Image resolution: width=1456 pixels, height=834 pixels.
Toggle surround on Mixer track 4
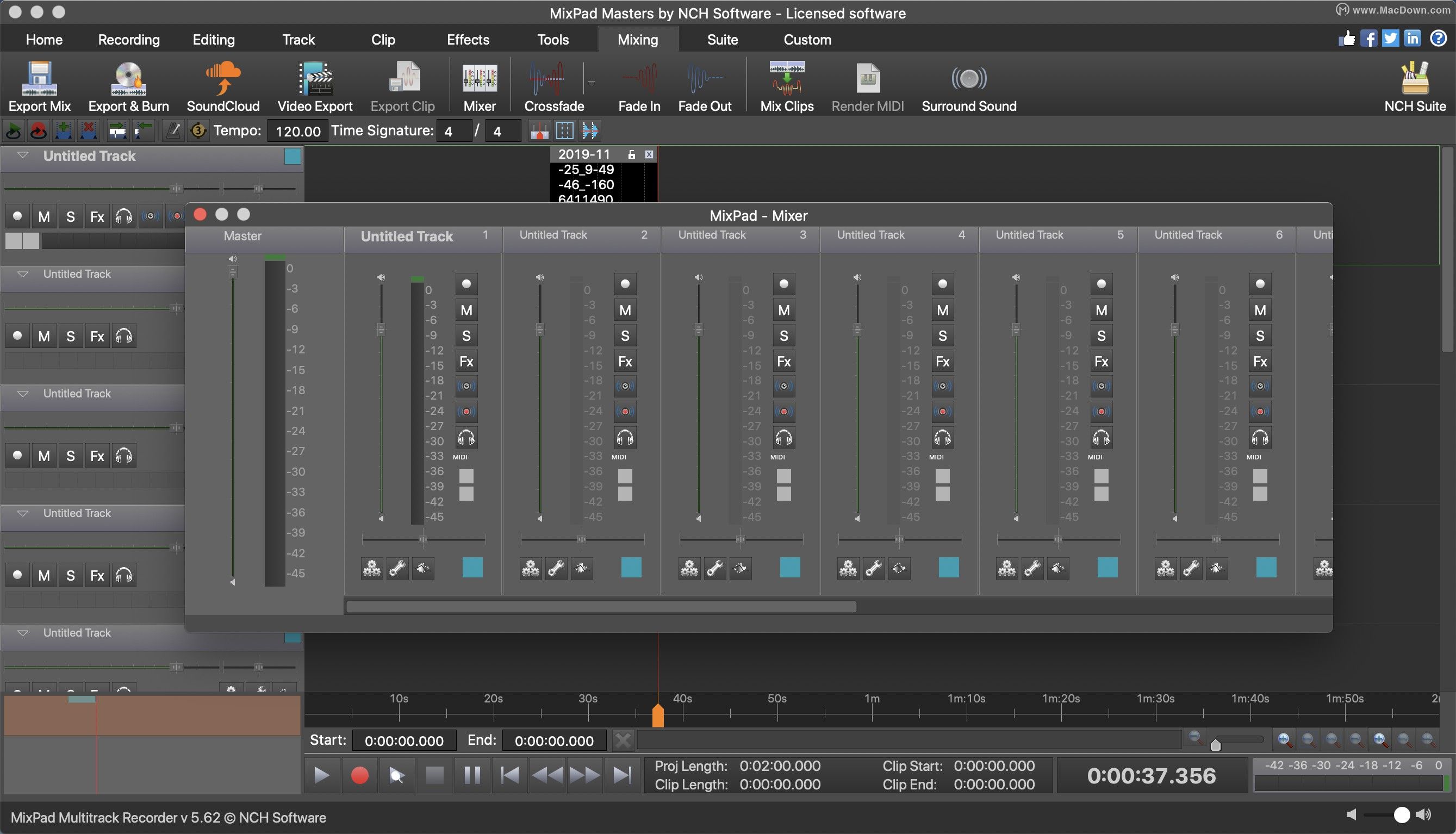click(x=942, y=386)
